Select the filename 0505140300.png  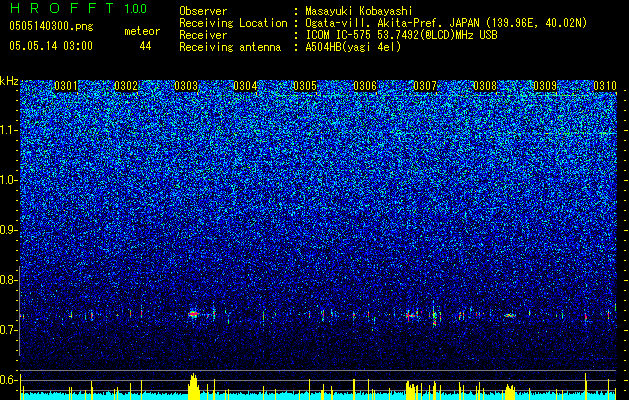pos(51,27)
